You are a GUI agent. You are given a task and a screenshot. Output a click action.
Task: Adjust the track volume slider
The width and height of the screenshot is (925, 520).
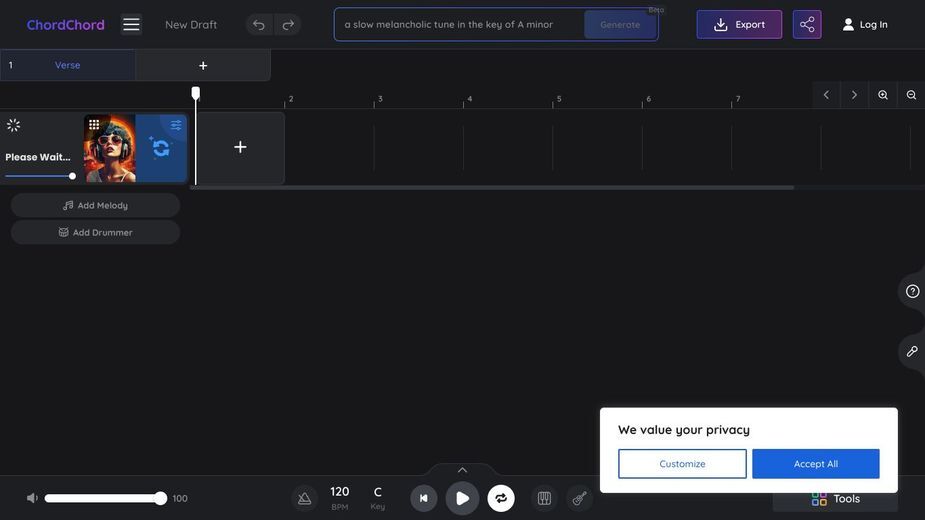coord(40,176)
